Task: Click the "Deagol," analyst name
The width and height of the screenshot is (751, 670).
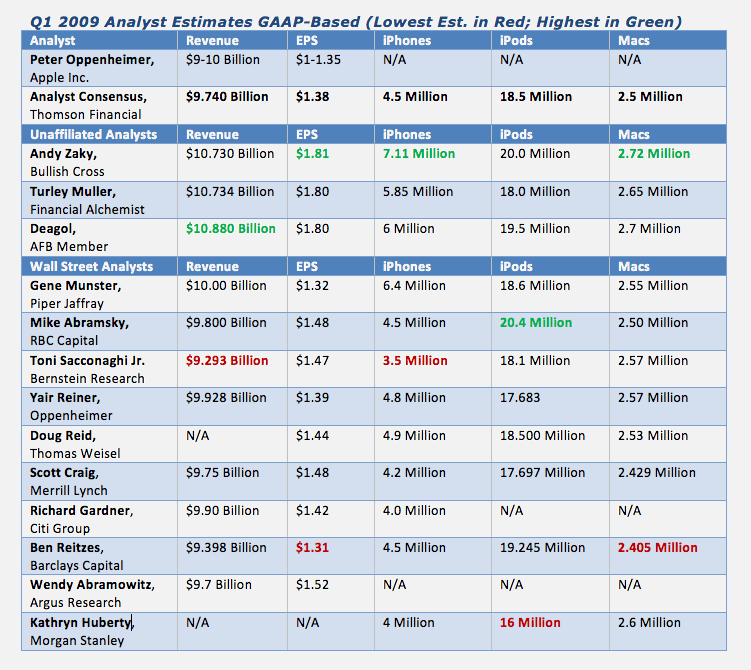Action: [53, 229]
